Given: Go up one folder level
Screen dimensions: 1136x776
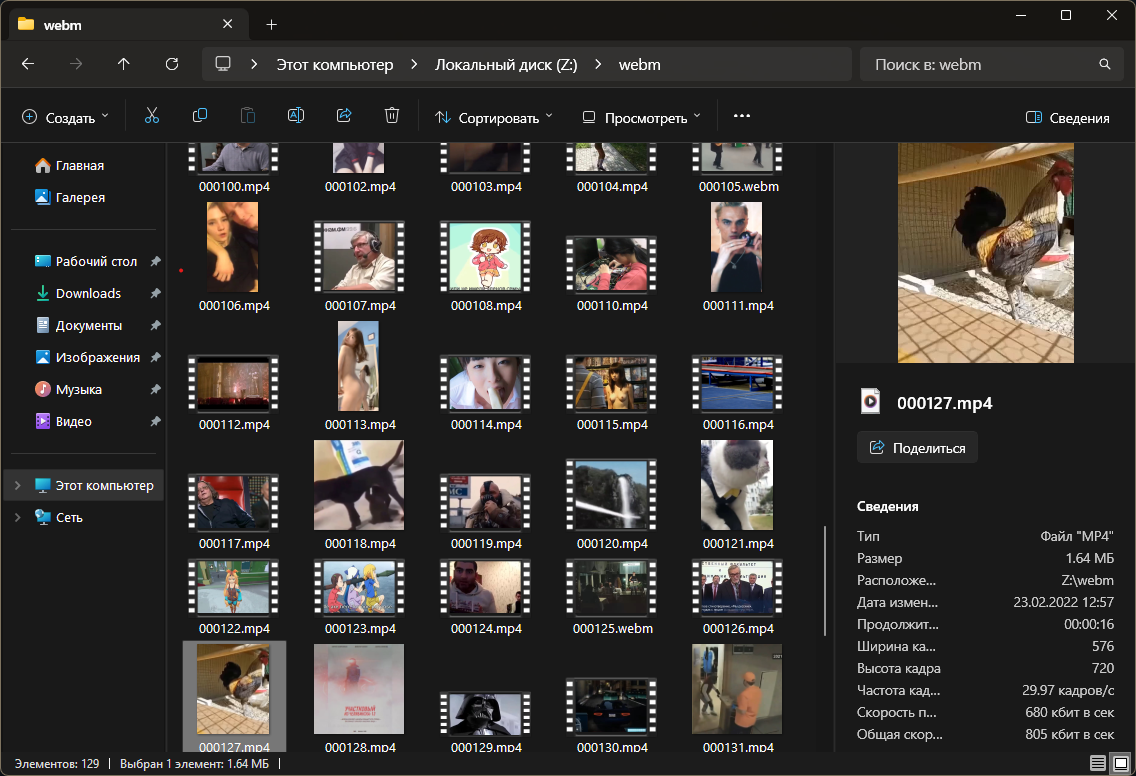Looking at the screenshot, I should (124, 64).
